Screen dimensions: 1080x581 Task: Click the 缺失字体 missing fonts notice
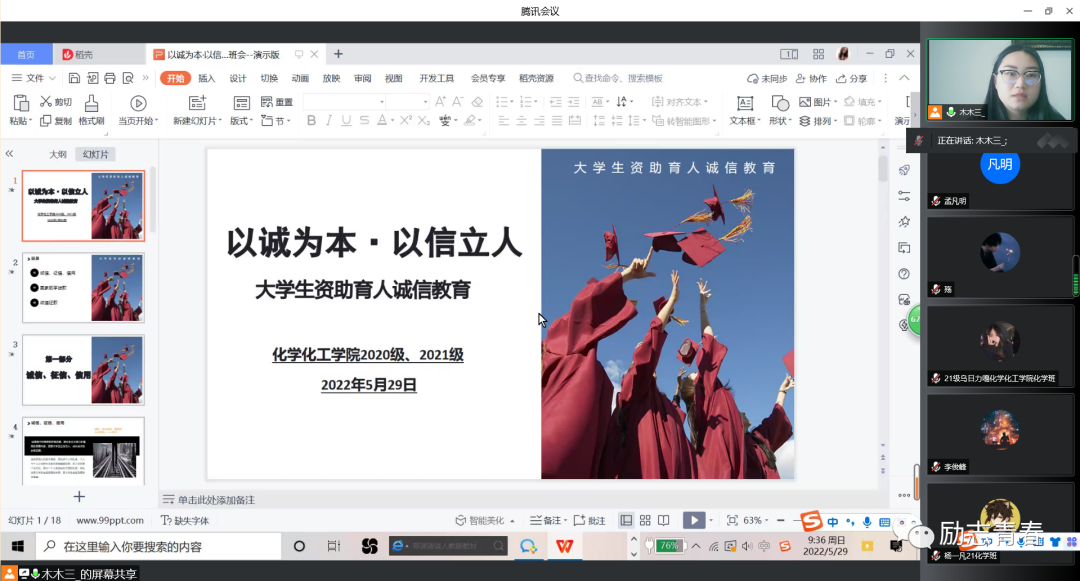click(185, 520)
